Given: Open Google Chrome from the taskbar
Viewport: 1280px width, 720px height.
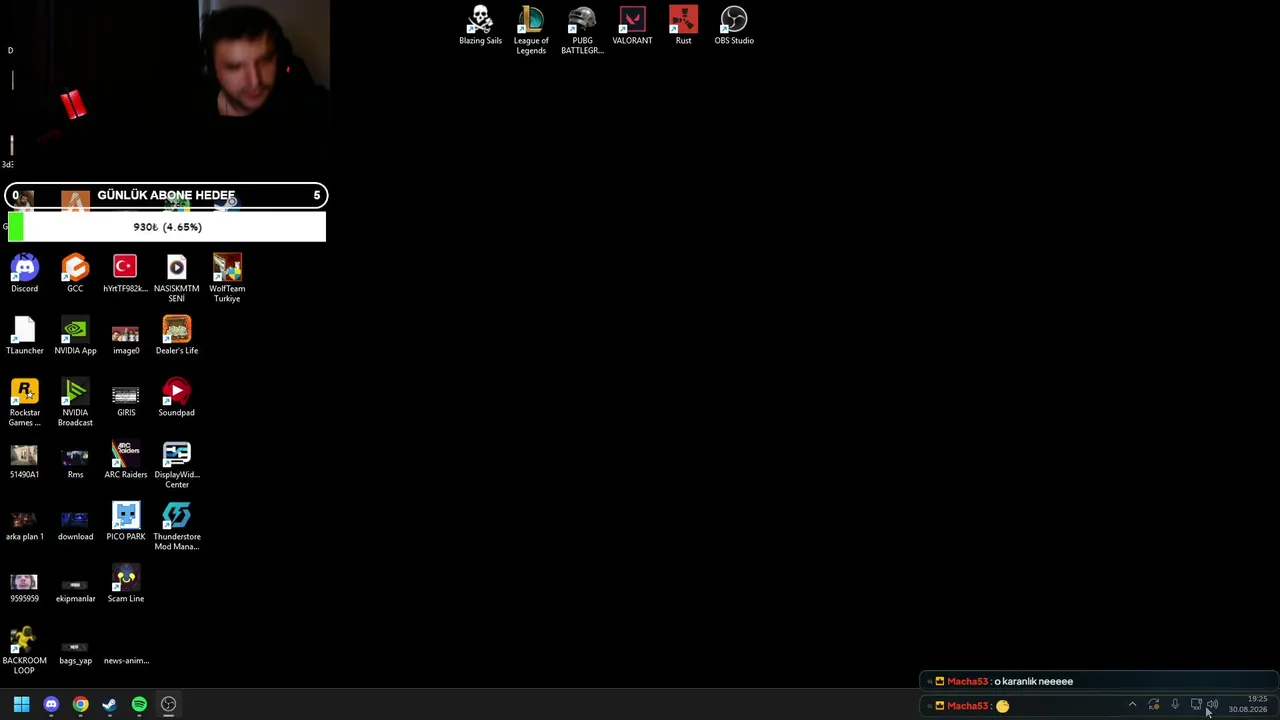Looking at the screenshot, I should (x=80, y=705).
